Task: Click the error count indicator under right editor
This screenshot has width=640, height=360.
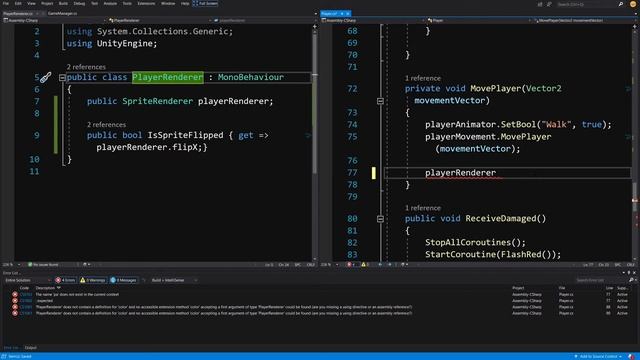Action: tap(351, 264)
